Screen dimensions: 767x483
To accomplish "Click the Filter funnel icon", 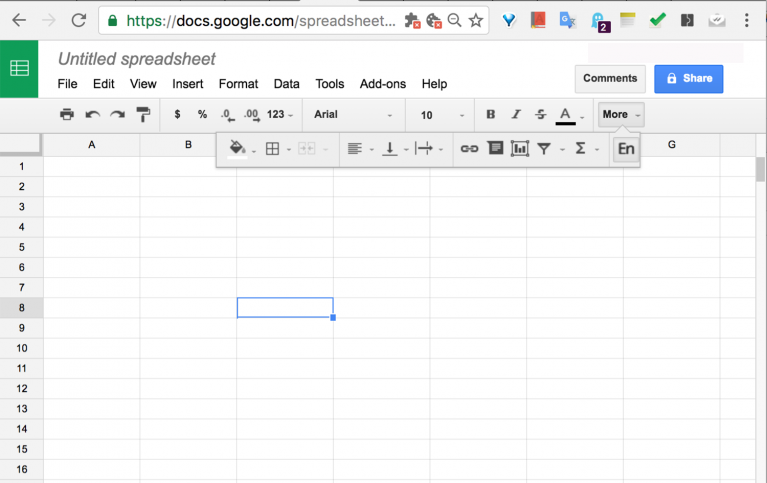I will [x=544, y=149].
